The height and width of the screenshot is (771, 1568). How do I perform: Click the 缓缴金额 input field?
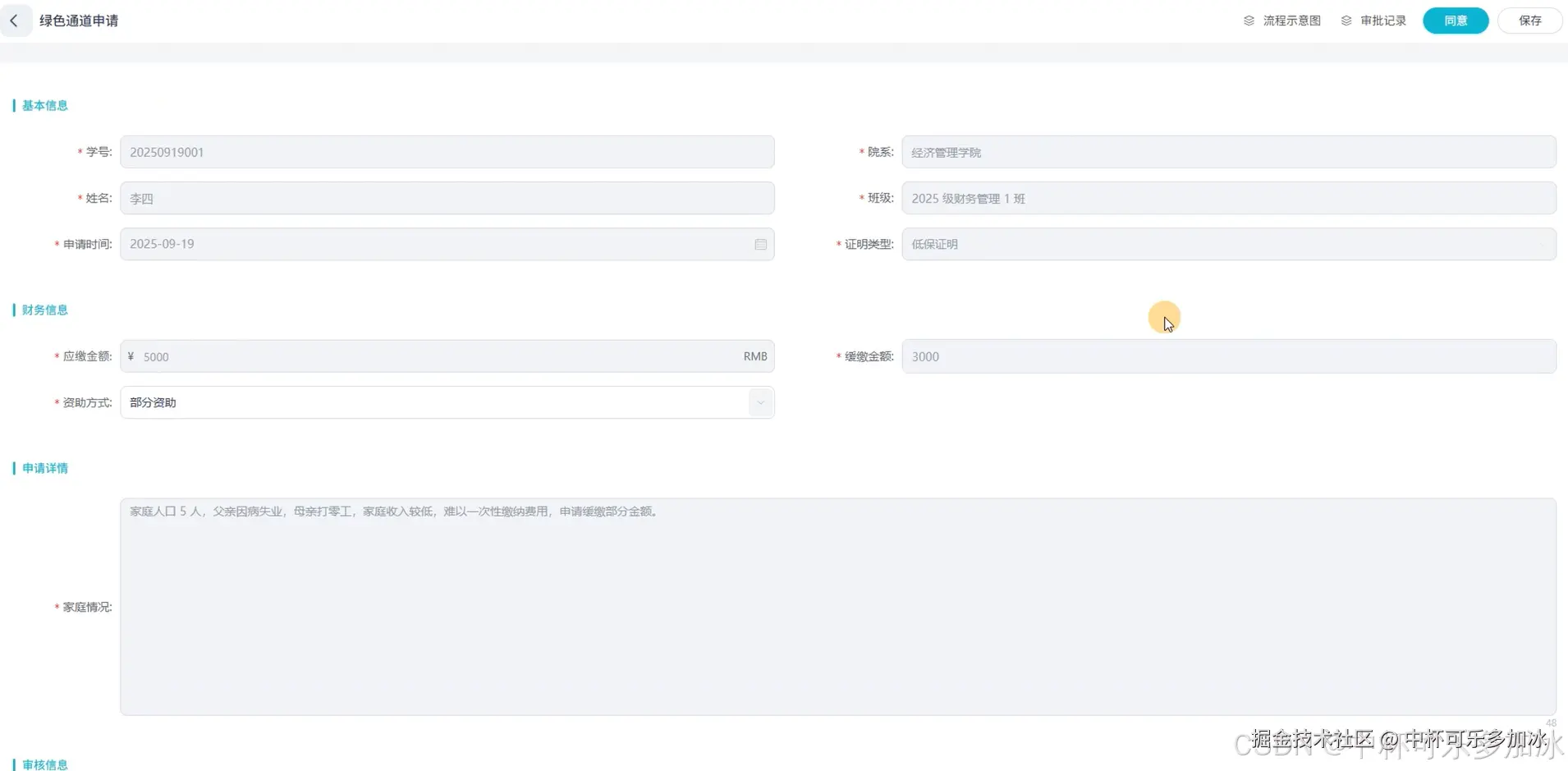tap(1229, 356)
